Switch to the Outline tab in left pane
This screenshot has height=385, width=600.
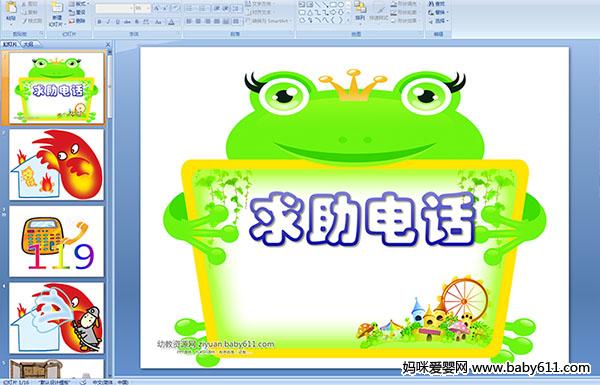28,44
